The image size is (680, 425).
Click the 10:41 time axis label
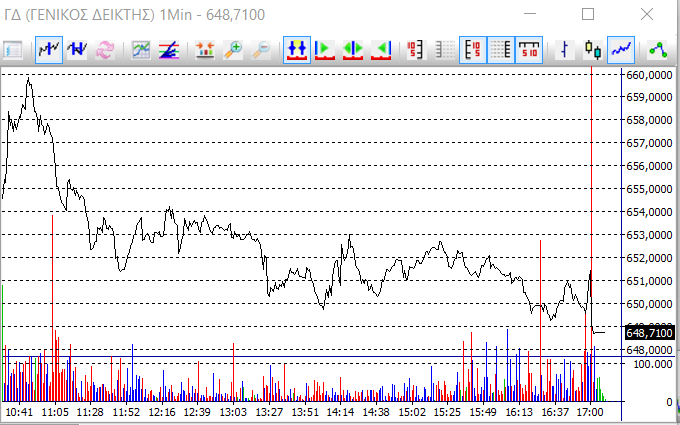tap(20, 412)
